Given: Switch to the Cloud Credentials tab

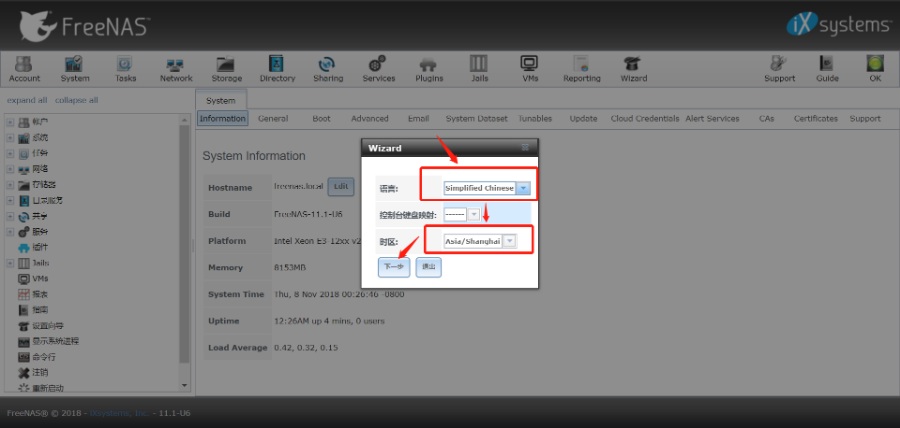Looking at the screenshot, I should point(646,119).
